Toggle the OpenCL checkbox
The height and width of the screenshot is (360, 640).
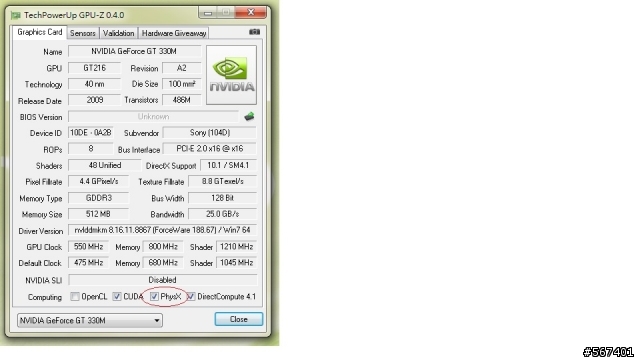[x=75, y=297]
